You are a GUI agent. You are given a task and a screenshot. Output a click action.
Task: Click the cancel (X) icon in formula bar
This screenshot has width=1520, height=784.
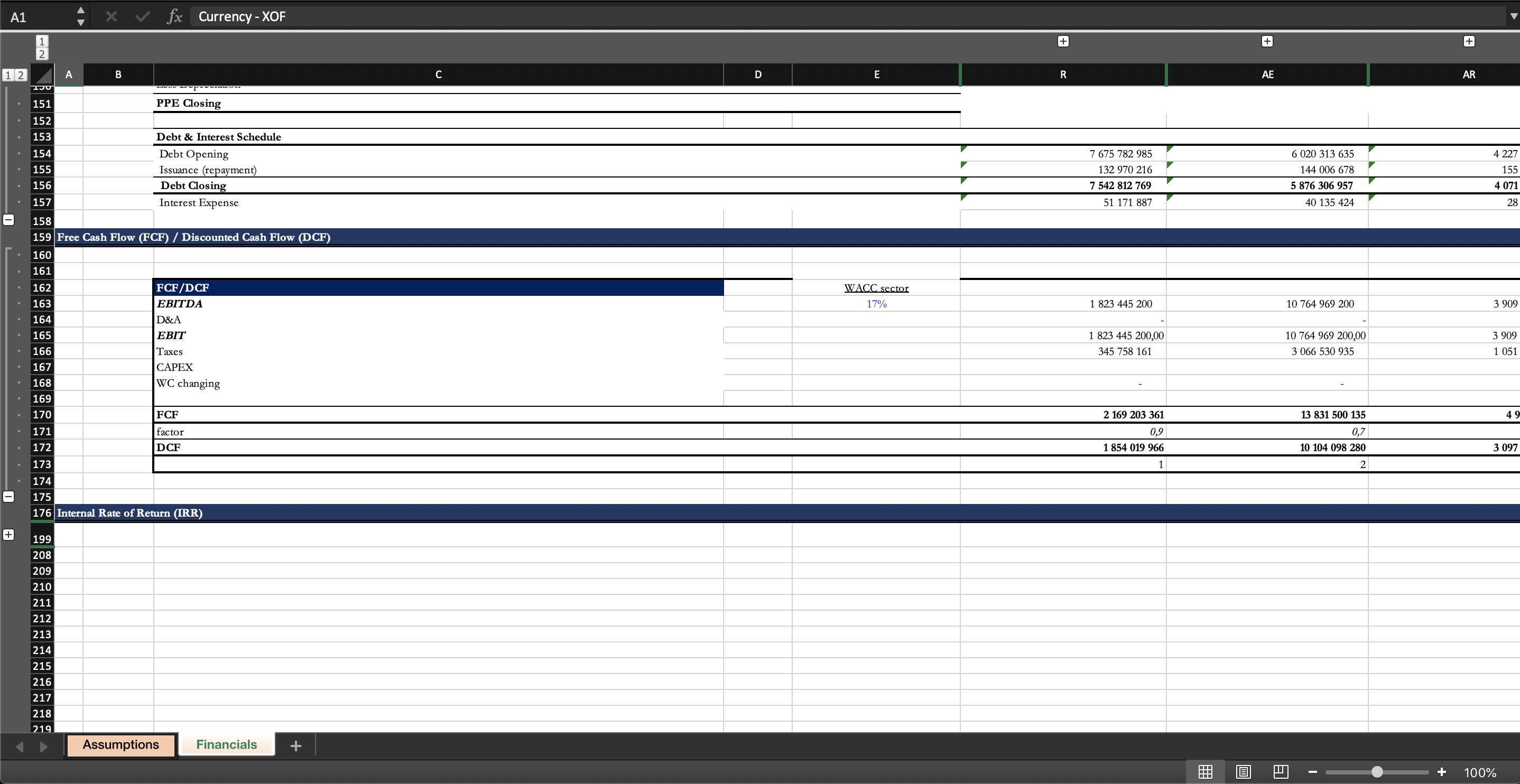click(x=111, y=16)
